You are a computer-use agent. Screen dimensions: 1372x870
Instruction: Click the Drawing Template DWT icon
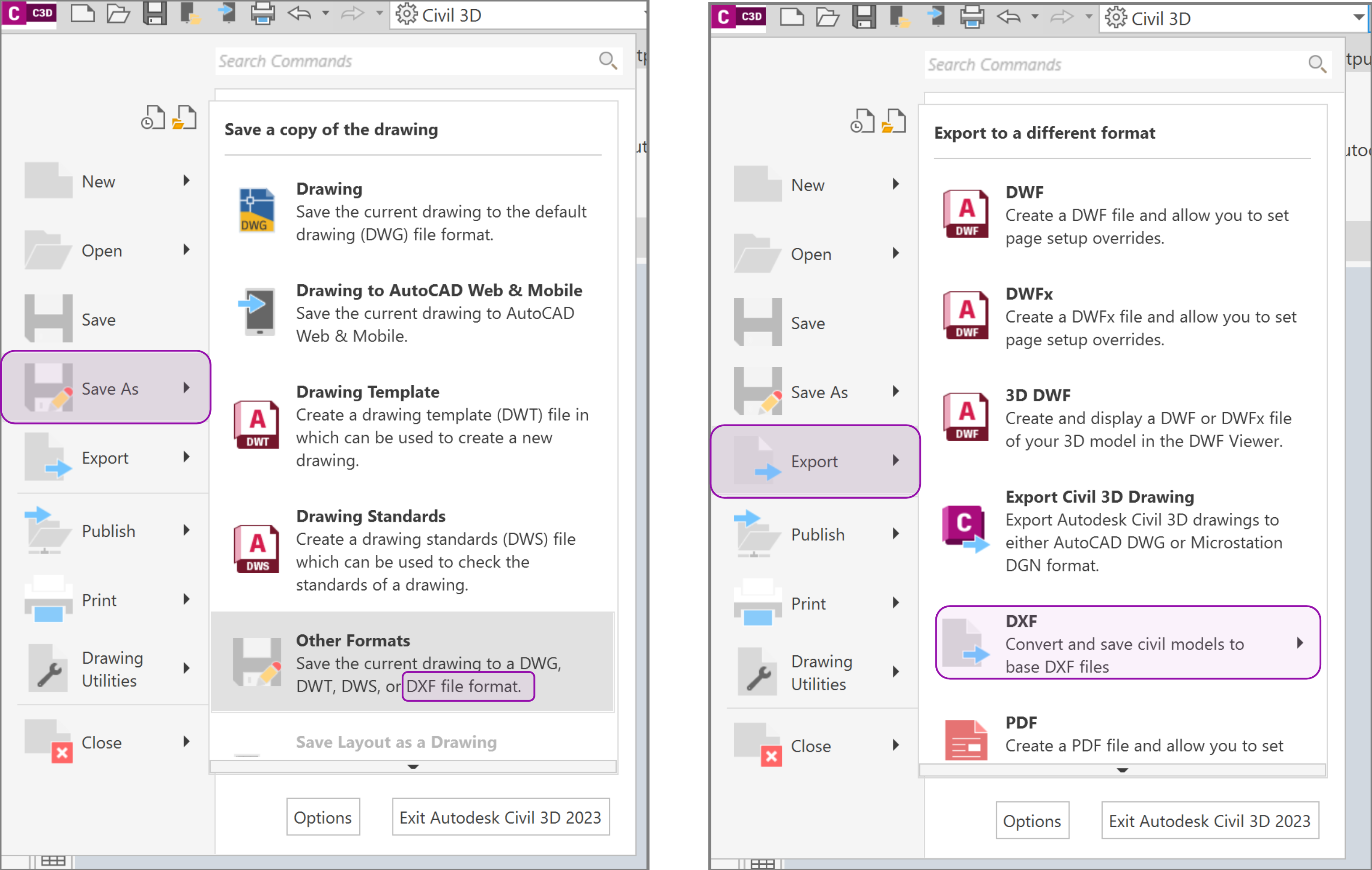pyautogui.click(x=256, y=425)
